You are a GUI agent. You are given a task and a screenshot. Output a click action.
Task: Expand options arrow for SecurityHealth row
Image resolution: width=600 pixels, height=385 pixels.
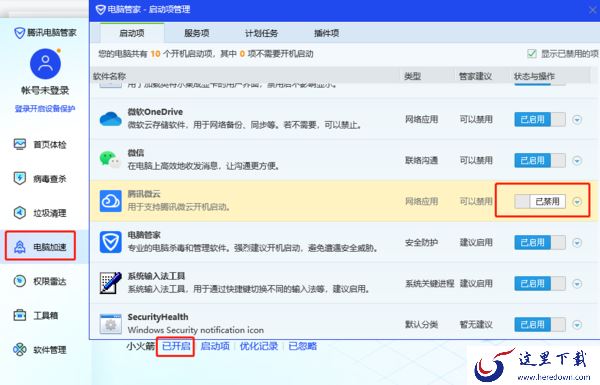[x=577, y=325]
